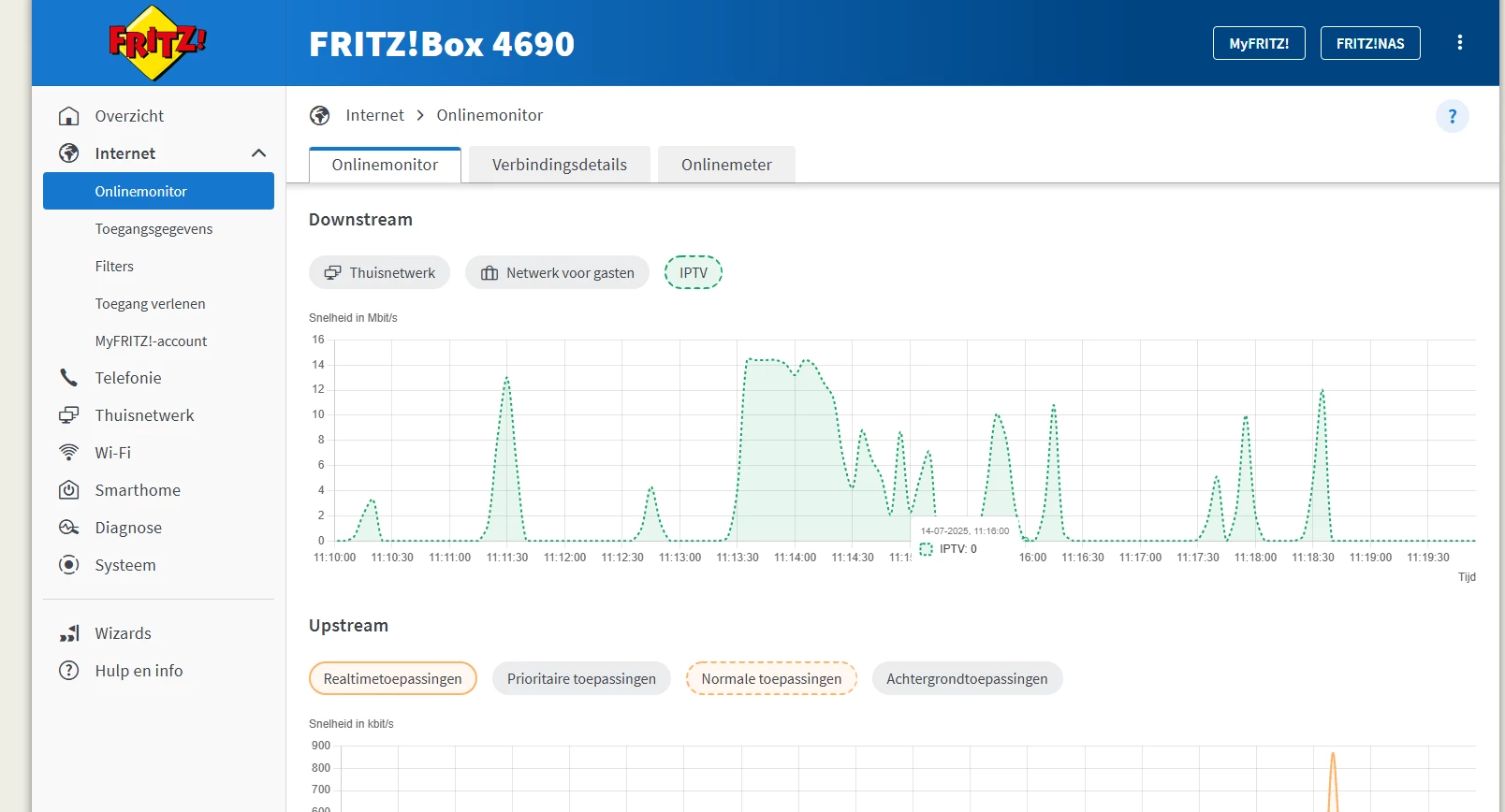Image resolution: width=1505 pixels, height=812 pixels.
Task: Toggle Normale toepassingen upstream series
Action: [771, 678]
